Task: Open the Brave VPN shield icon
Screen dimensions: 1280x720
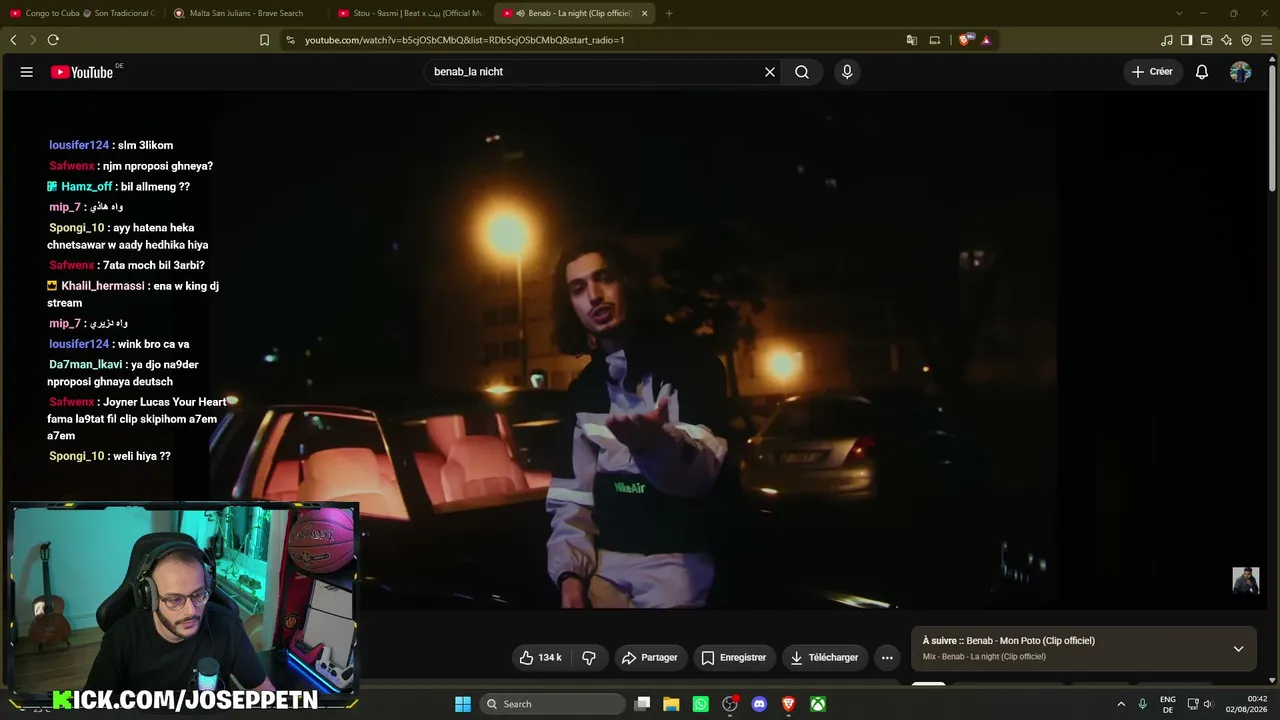Action: 1247,40
